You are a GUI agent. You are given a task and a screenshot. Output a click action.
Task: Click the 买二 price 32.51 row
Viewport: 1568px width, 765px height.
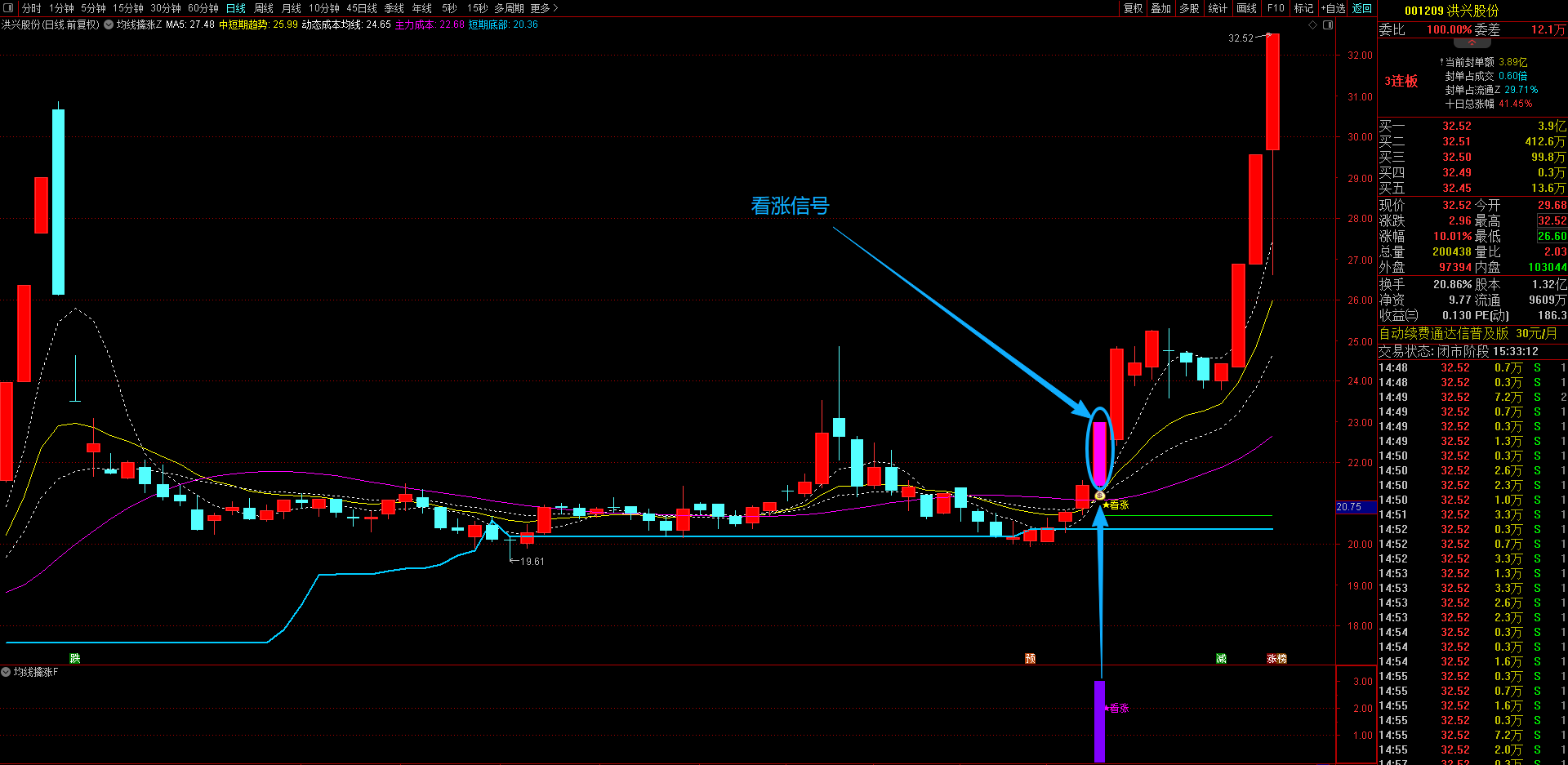(x=1472, y=141)
